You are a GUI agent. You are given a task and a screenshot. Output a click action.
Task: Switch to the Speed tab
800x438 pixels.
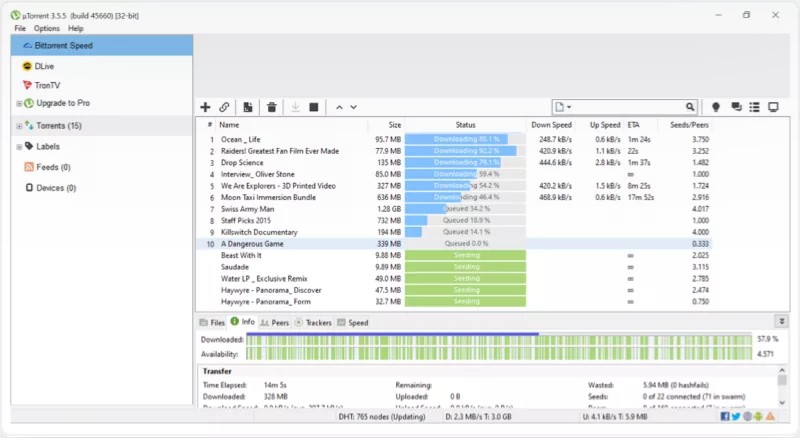pos(353,323)
